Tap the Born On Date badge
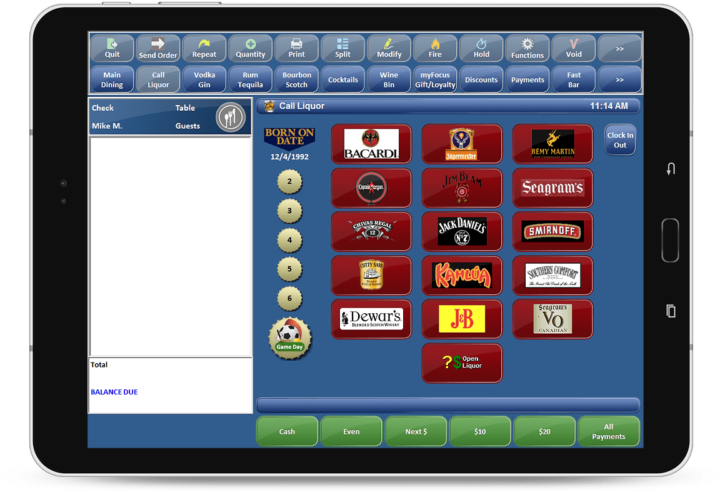The height and width of the screenshot is (492, 720). (x=289, y=139)
